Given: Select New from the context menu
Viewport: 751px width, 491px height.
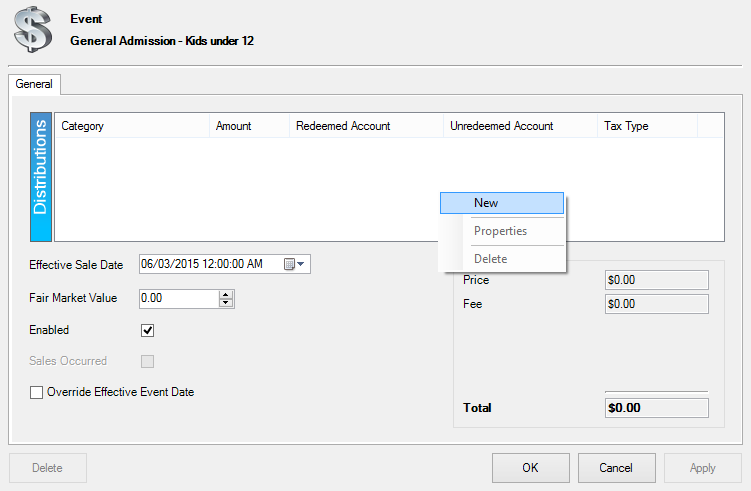Looking at the screenshot, I should point(502,203).
